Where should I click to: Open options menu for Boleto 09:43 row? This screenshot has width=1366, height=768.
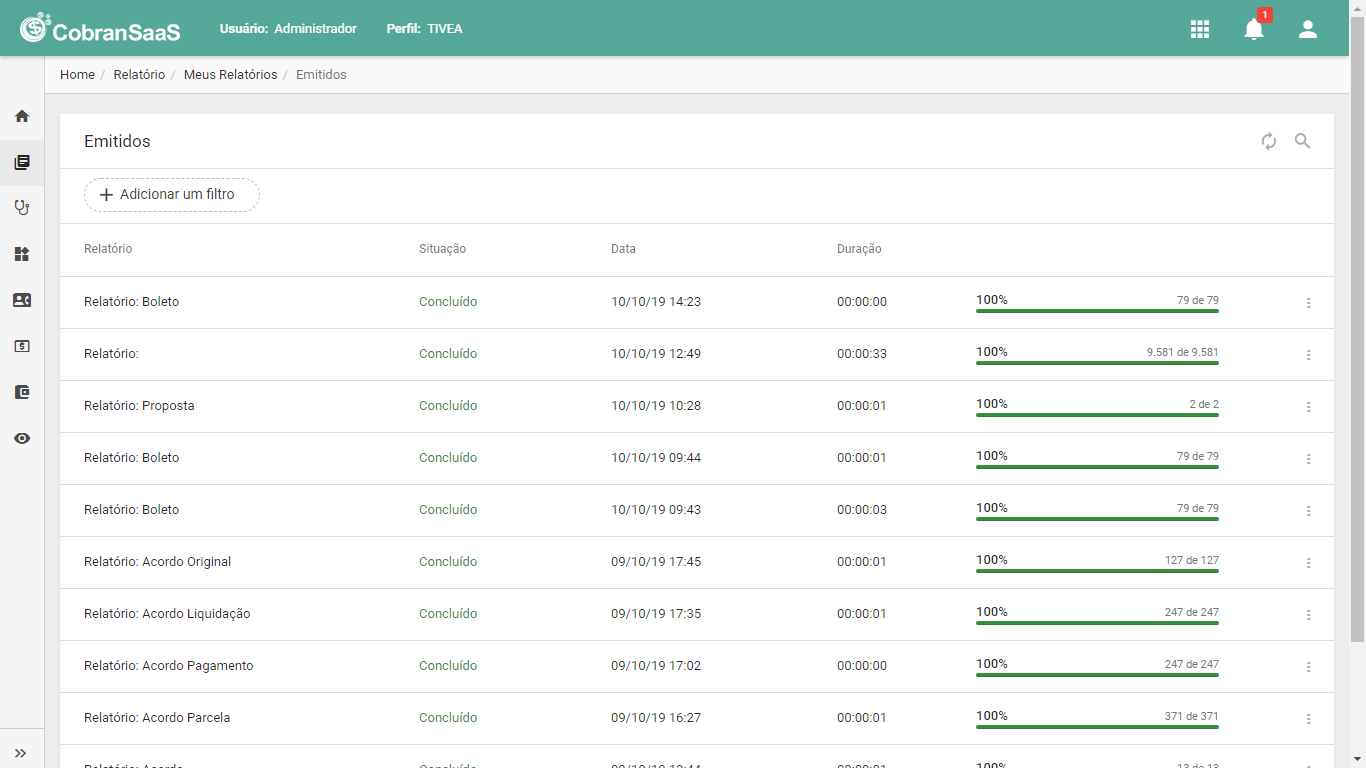(x=1308, y=511)
